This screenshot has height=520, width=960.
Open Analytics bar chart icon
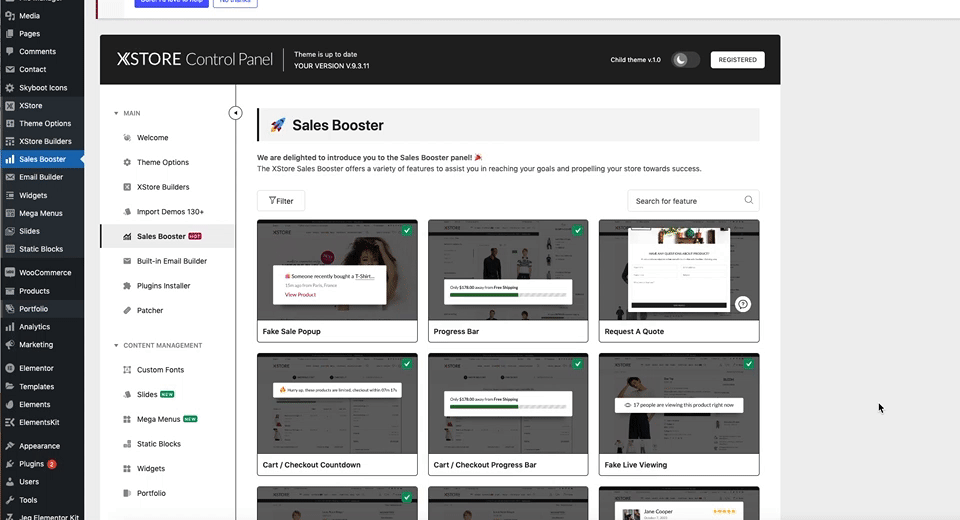pos(10,326)
